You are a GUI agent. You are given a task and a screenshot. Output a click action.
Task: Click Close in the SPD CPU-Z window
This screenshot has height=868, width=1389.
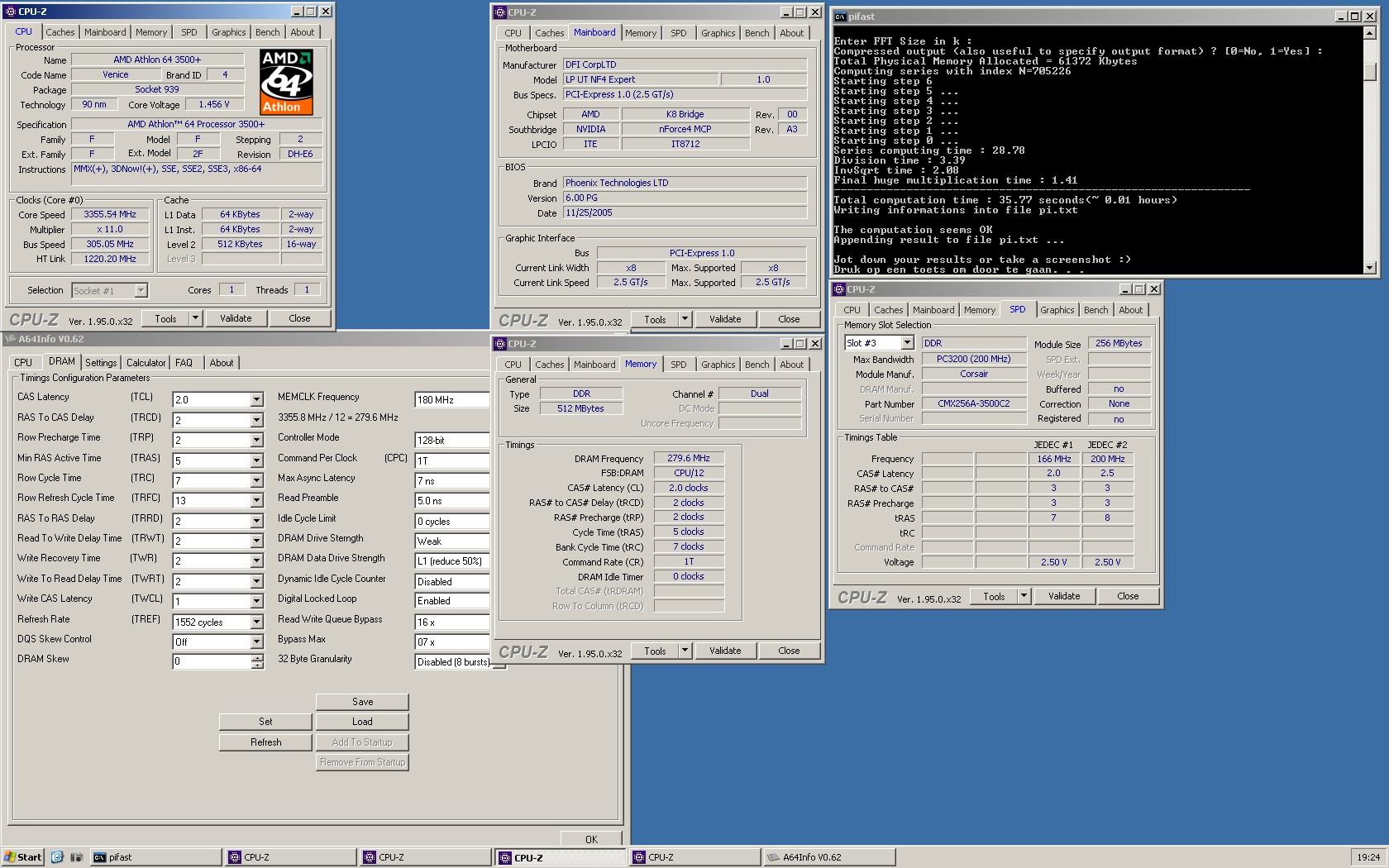(1128, 596)
